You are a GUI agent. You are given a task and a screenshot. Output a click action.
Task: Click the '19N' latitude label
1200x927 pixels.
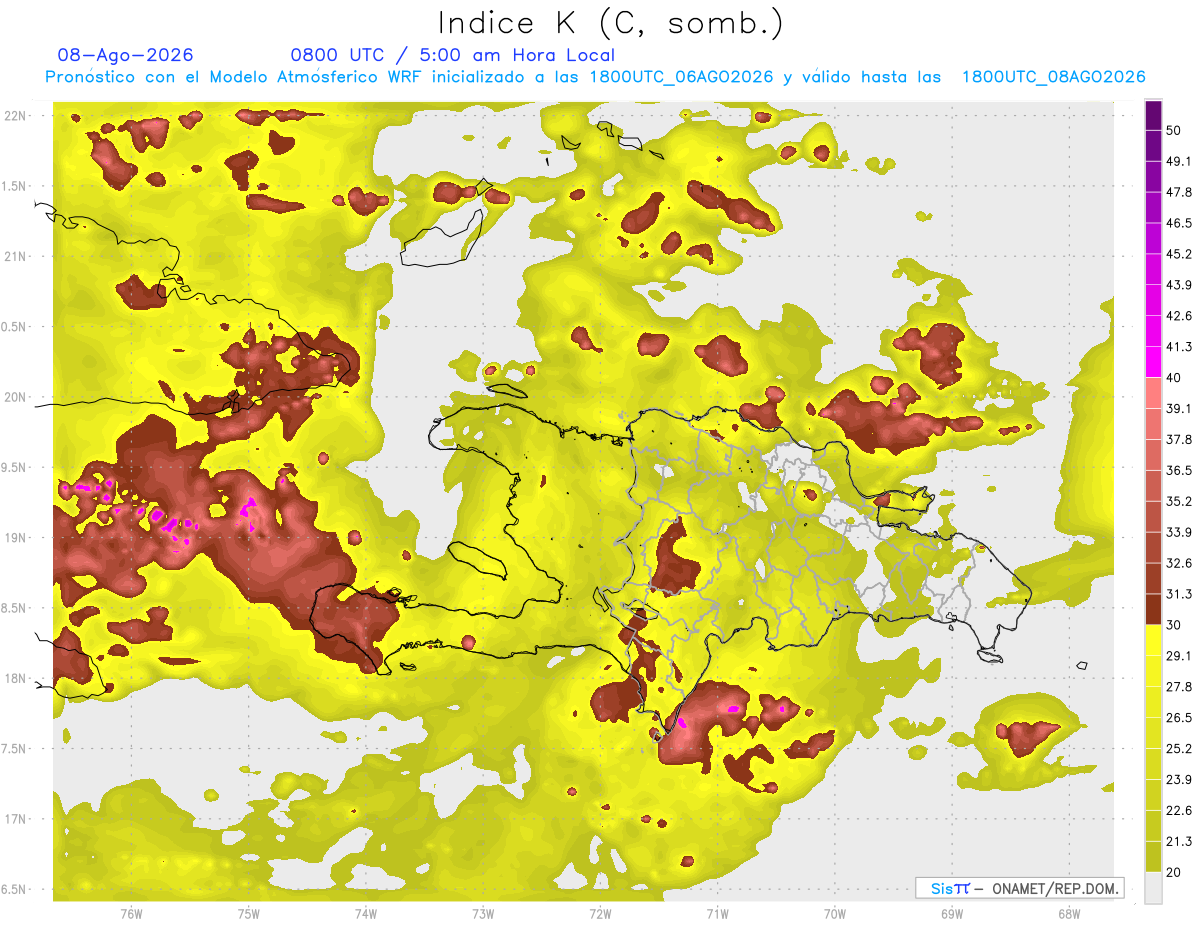(16, 538)
